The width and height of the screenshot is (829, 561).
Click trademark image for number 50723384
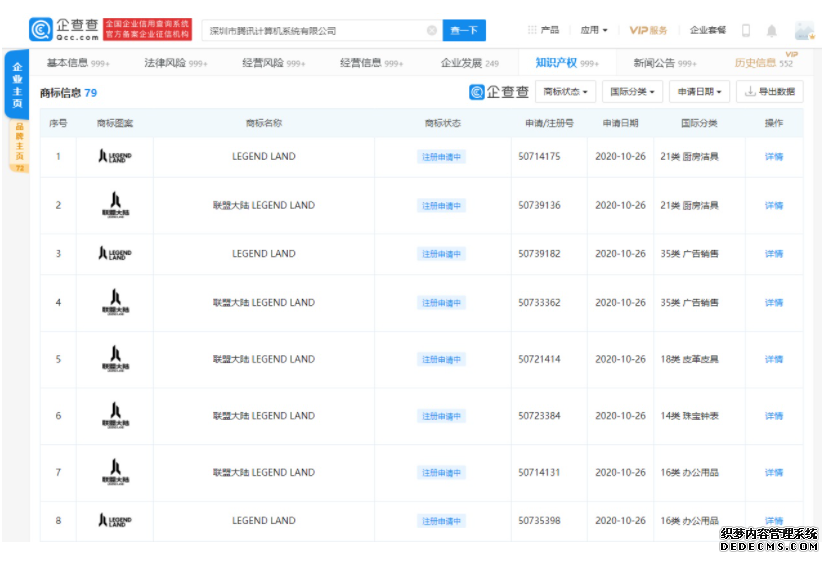(115, 416)
